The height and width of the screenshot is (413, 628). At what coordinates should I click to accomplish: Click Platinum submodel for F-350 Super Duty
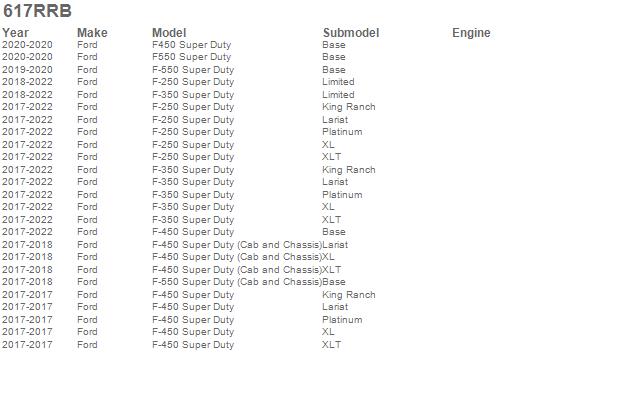click(342, 195)
